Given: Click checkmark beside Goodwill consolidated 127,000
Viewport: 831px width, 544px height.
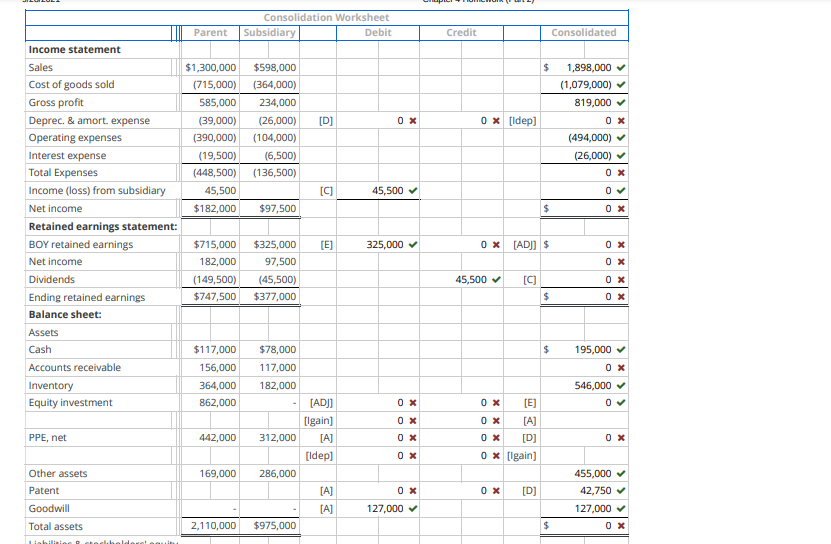Looking at the screenshot, I should 621,508.
